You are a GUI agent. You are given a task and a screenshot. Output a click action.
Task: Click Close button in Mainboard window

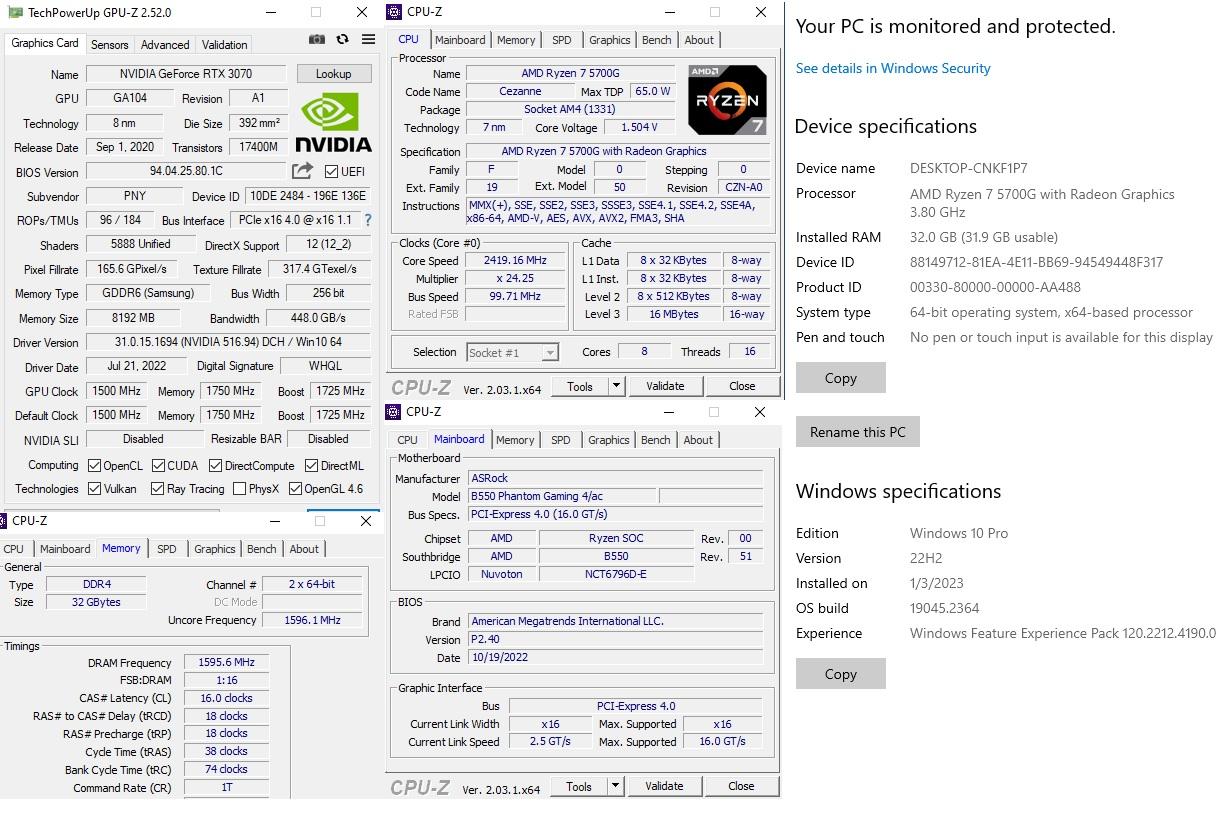click(741, 786)
